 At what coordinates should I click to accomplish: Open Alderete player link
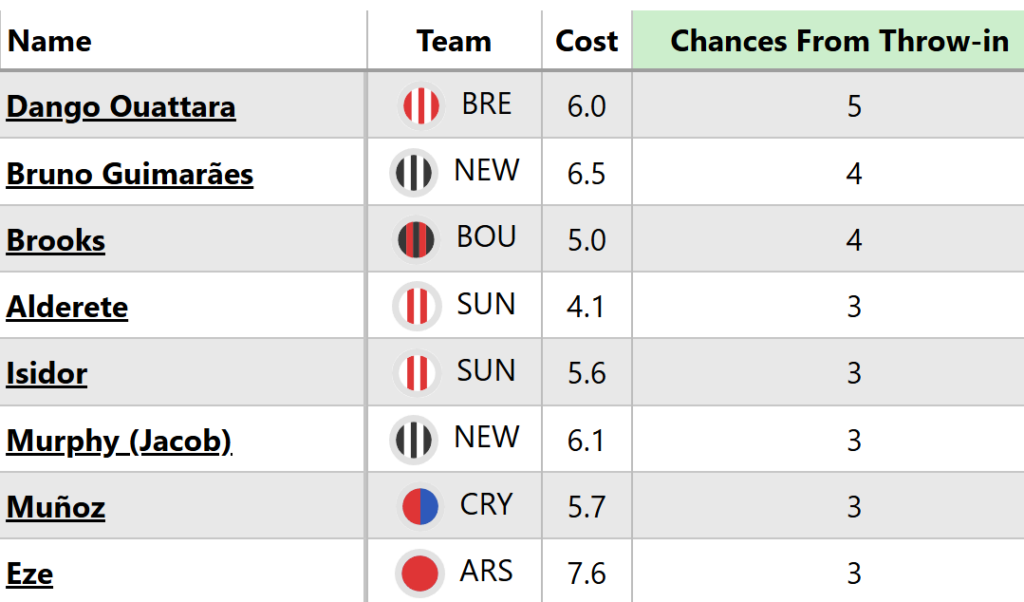point(67,307)
